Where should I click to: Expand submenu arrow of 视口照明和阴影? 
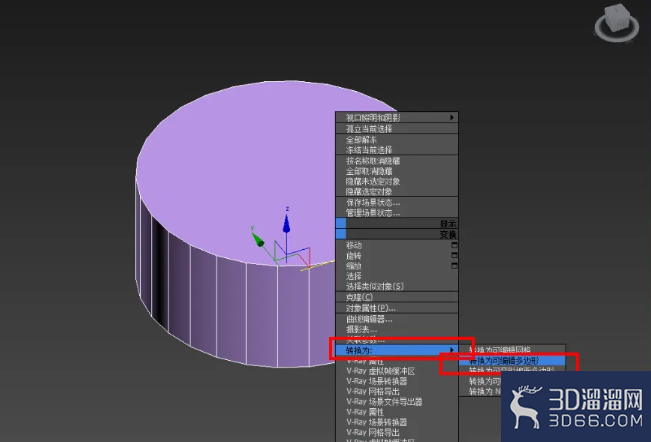452,118
